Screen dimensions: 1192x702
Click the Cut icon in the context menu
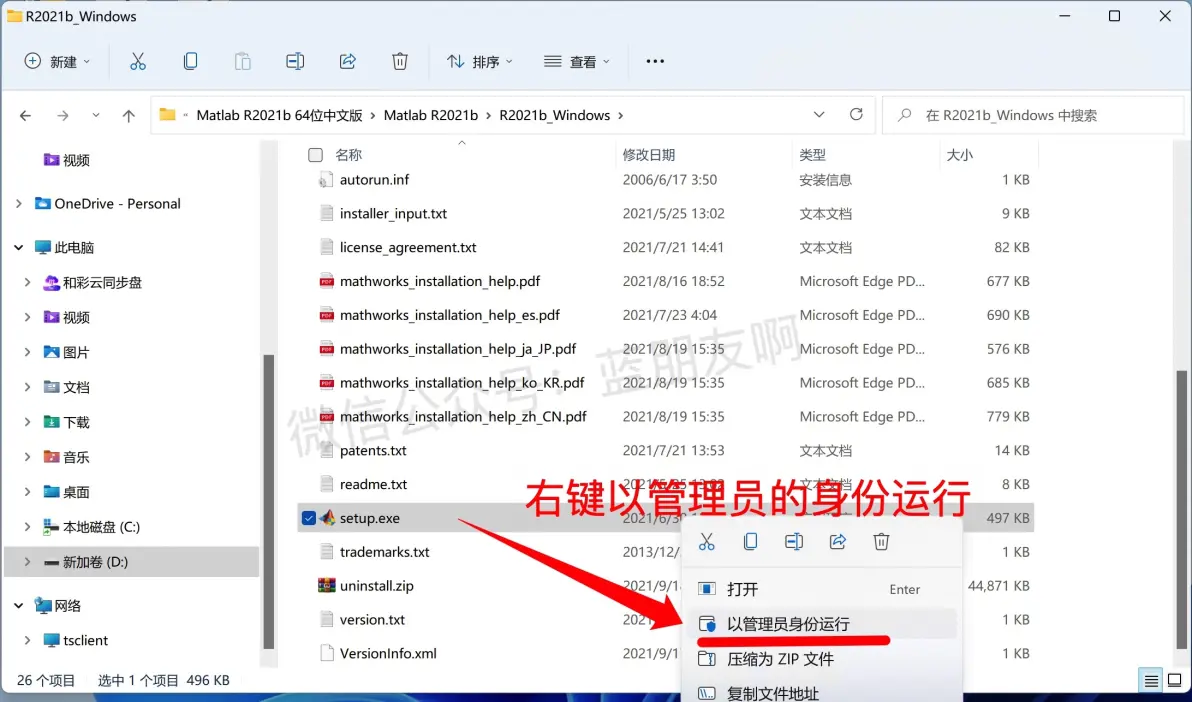point(707,542)
